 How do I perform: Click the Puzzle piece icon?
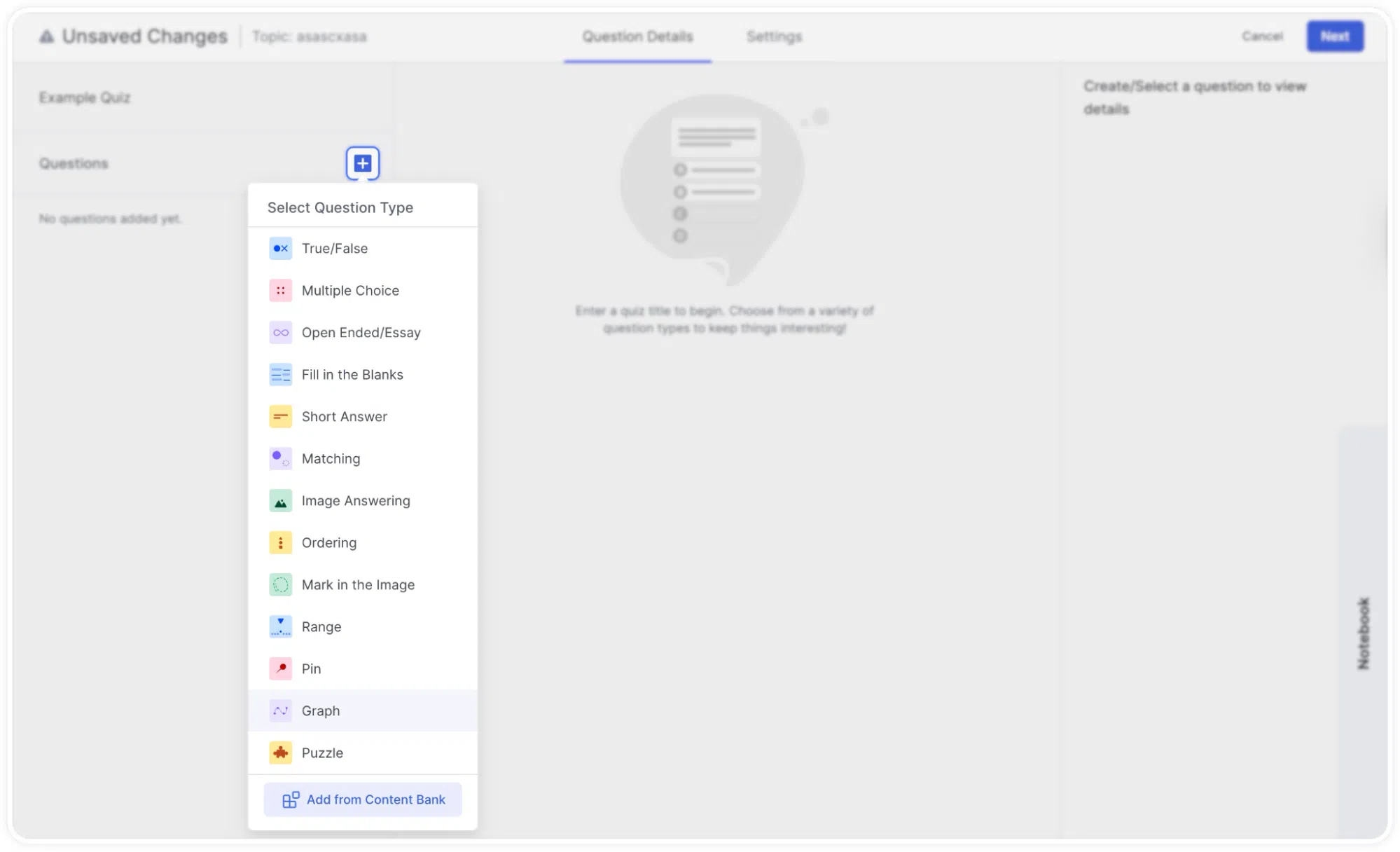[x=280, y=753]
